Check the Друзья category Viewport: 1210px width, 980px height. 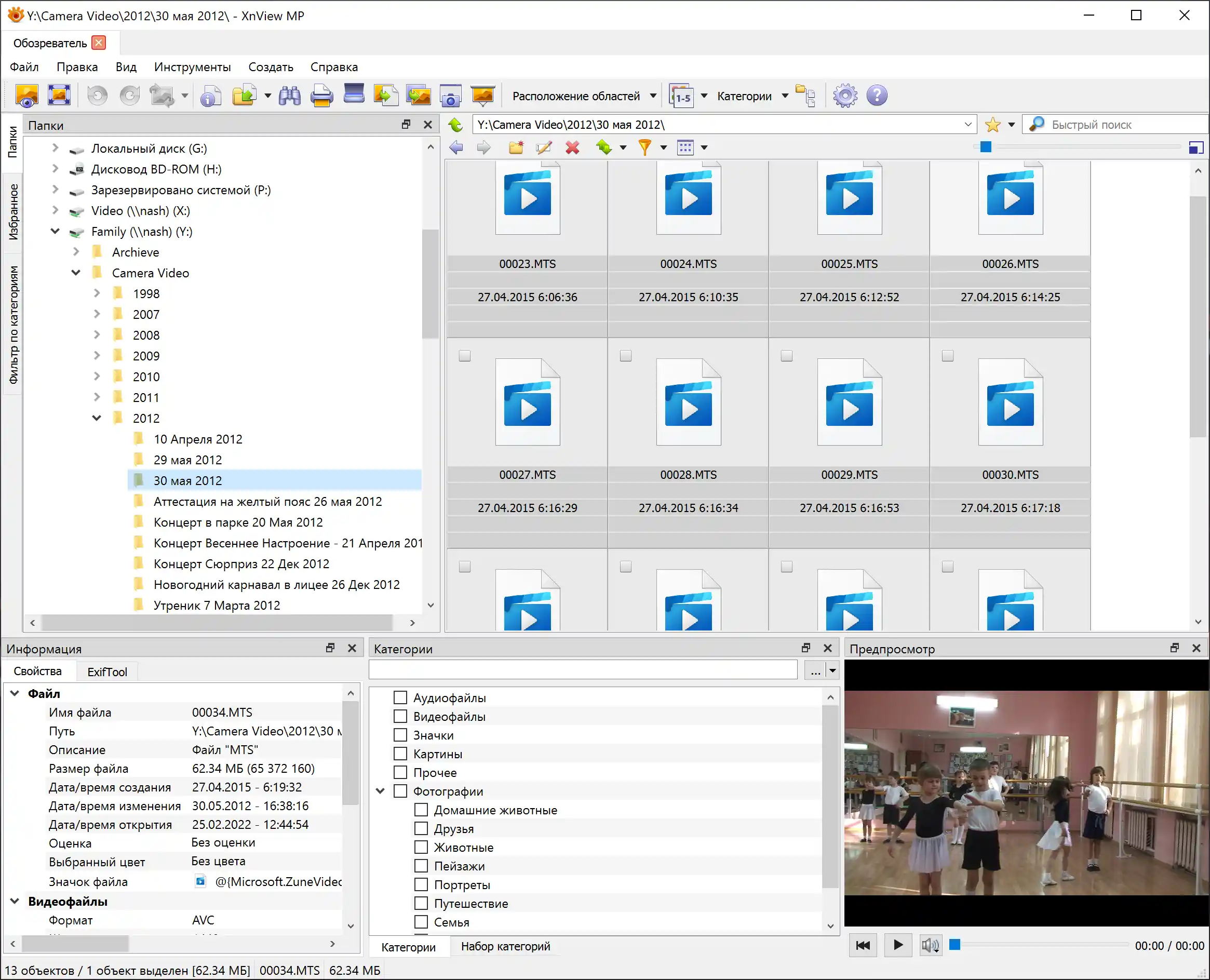click(x=421, y=828)
